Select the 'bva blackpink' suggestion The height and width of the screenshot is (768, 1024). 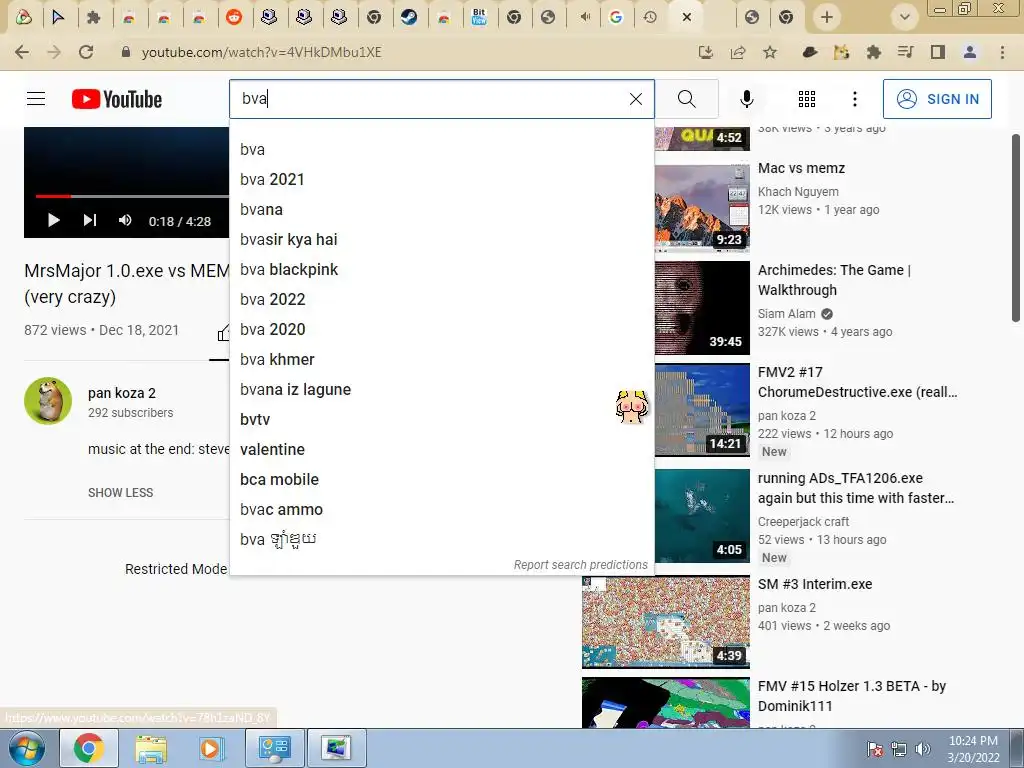pos(441,269)
